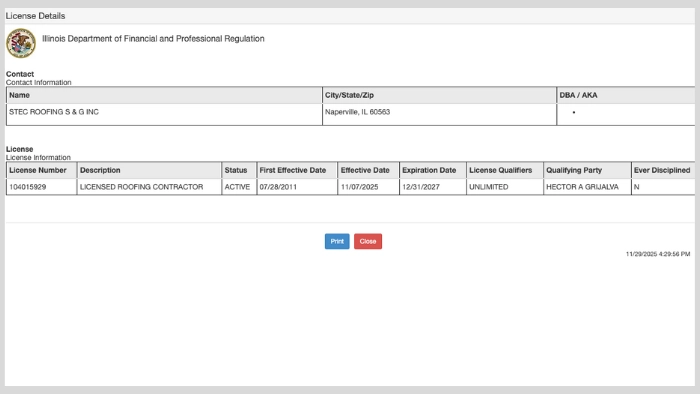Select LICENSED ROOFING CONTRACTOR description cell
700x394 pixels.
(x=149, y=187)
